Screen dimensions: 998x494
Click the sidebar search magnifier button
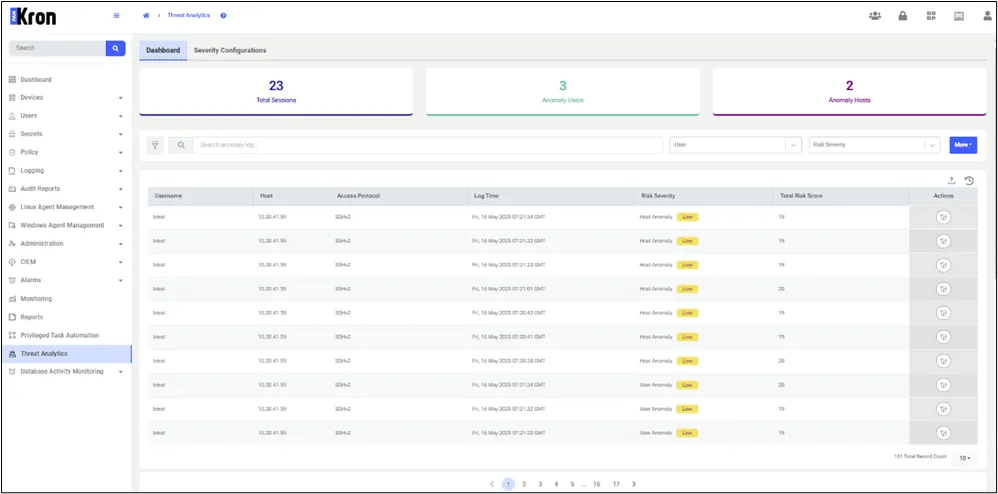click(115, 48)
